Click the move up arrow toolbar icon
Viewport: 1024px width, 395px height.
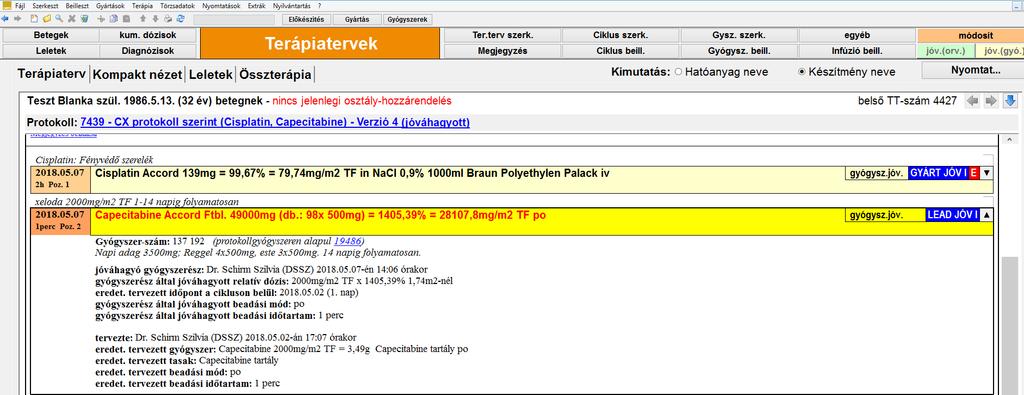[x=142, y=19]
